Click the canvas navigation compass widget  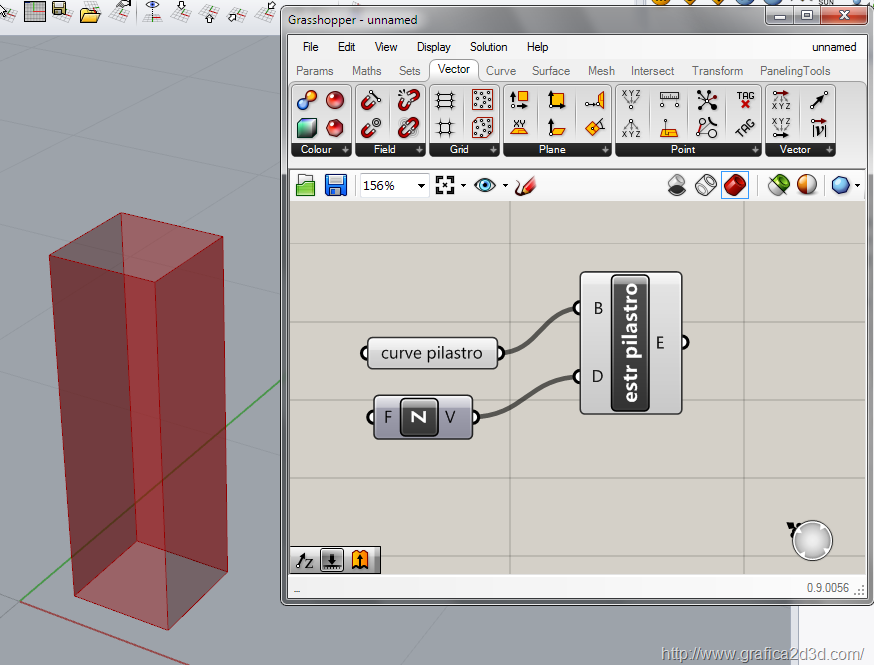[x=811, y=540]
